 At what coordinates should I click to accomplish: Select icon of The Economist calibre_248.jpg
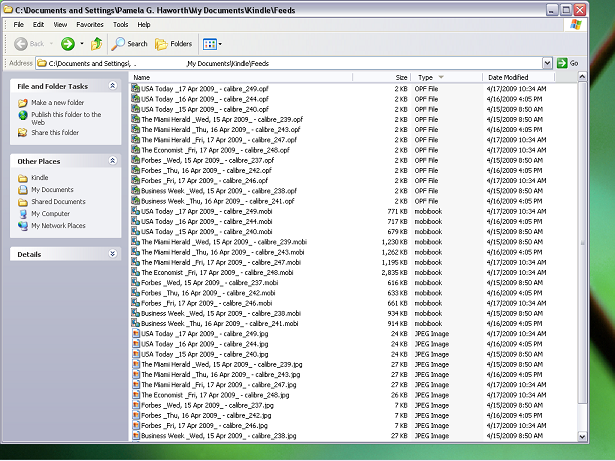coord(135,394)
